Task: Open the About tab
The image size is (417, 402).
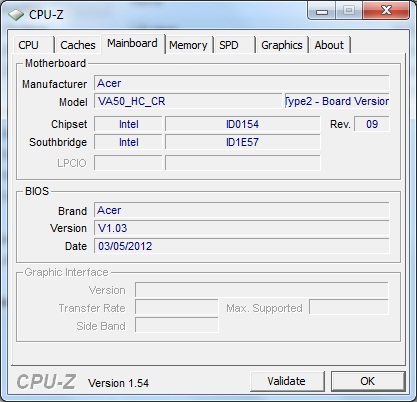Action: 329,45
